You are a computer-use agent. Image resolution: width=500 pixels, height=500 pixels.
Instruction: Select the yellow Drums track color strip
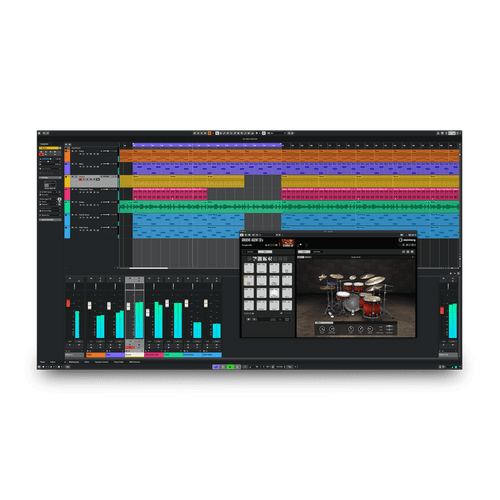pyautogui.click(x=67, y=181)
